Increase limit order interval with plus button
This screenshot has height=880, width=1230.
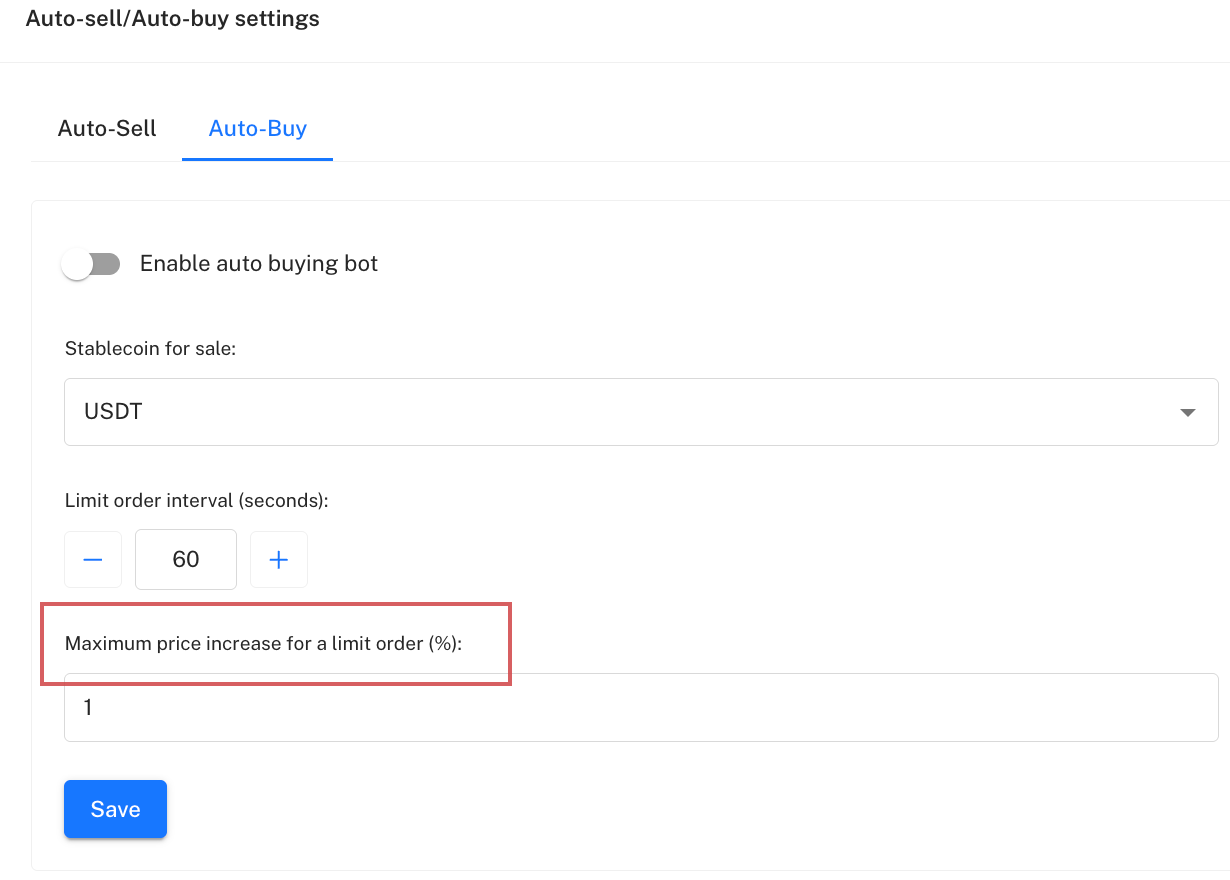point(279,560)
